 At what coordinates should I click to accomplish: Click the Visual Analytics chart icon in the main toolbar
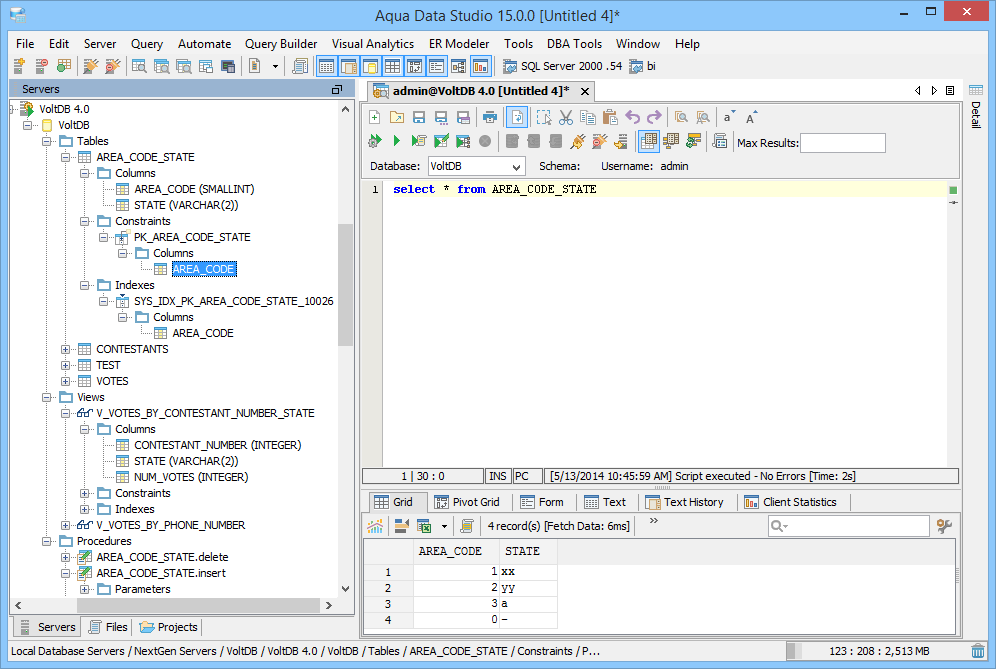[480, 66]
